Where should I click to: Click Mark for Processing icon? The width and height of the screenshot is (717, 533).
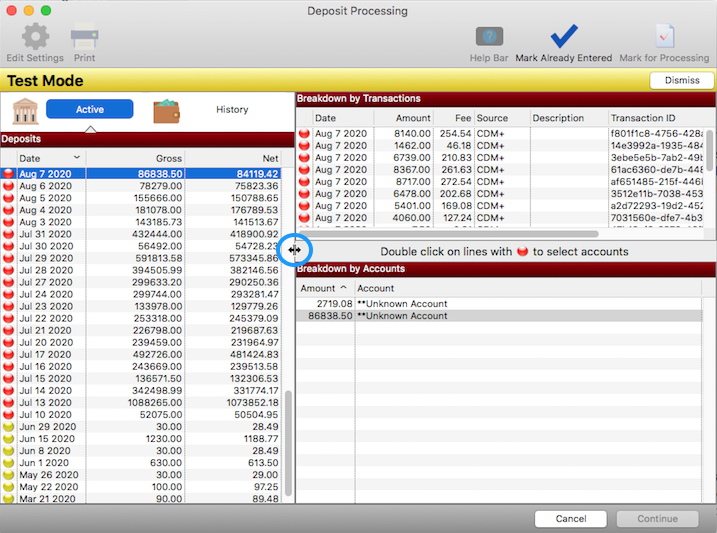(664, 37)
